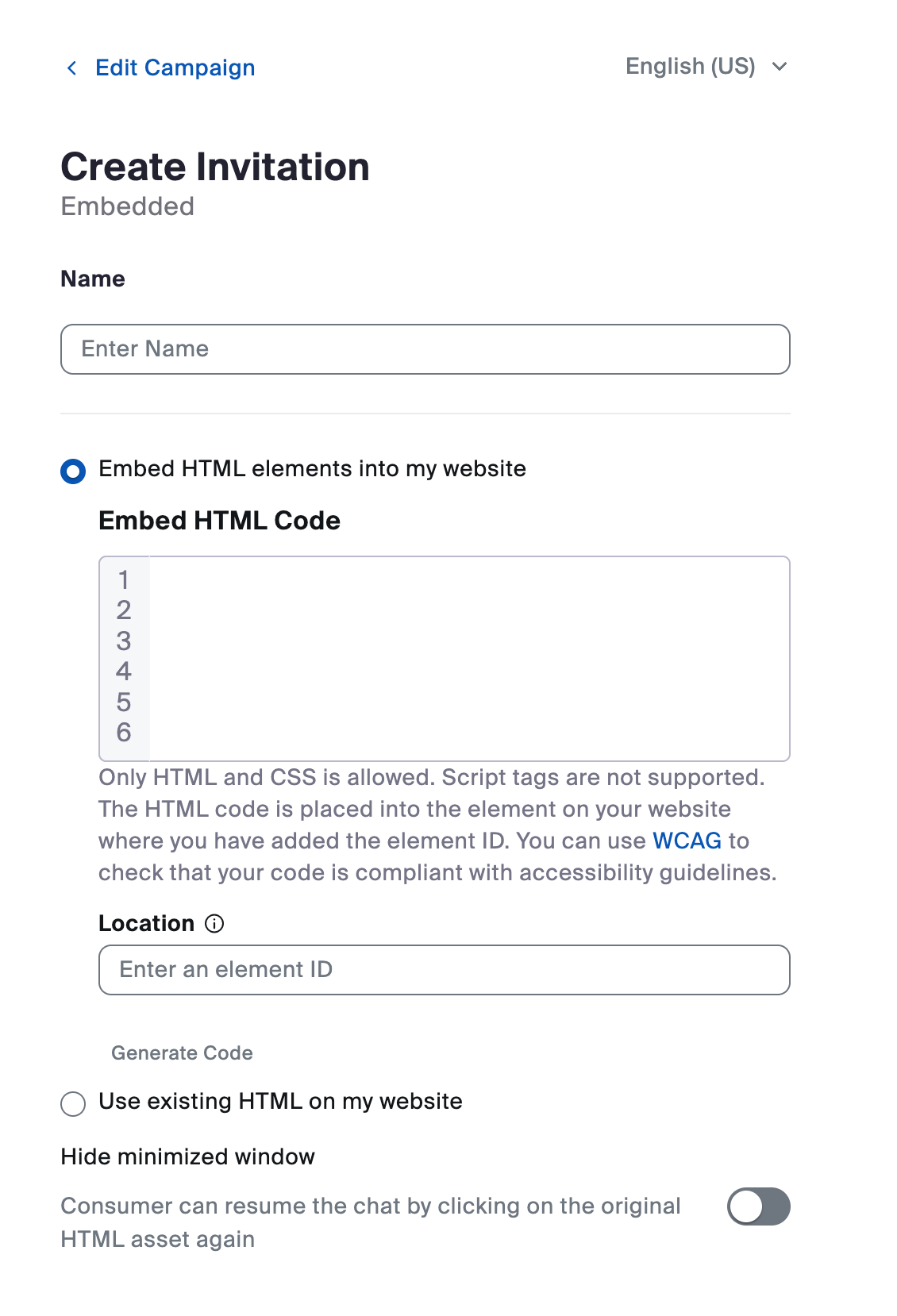The image size is (897, 1316).
Task: Open the English (US) language selector
Action: coord(690,67)
